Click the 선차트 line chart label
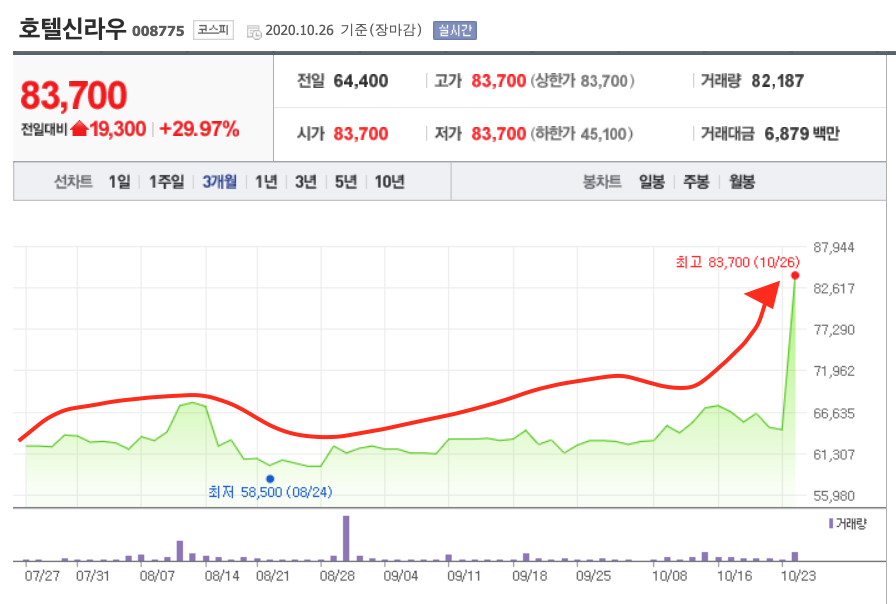The height and width of the screenshot is (604, 896). pyautogui.click(x=73, y=182)
